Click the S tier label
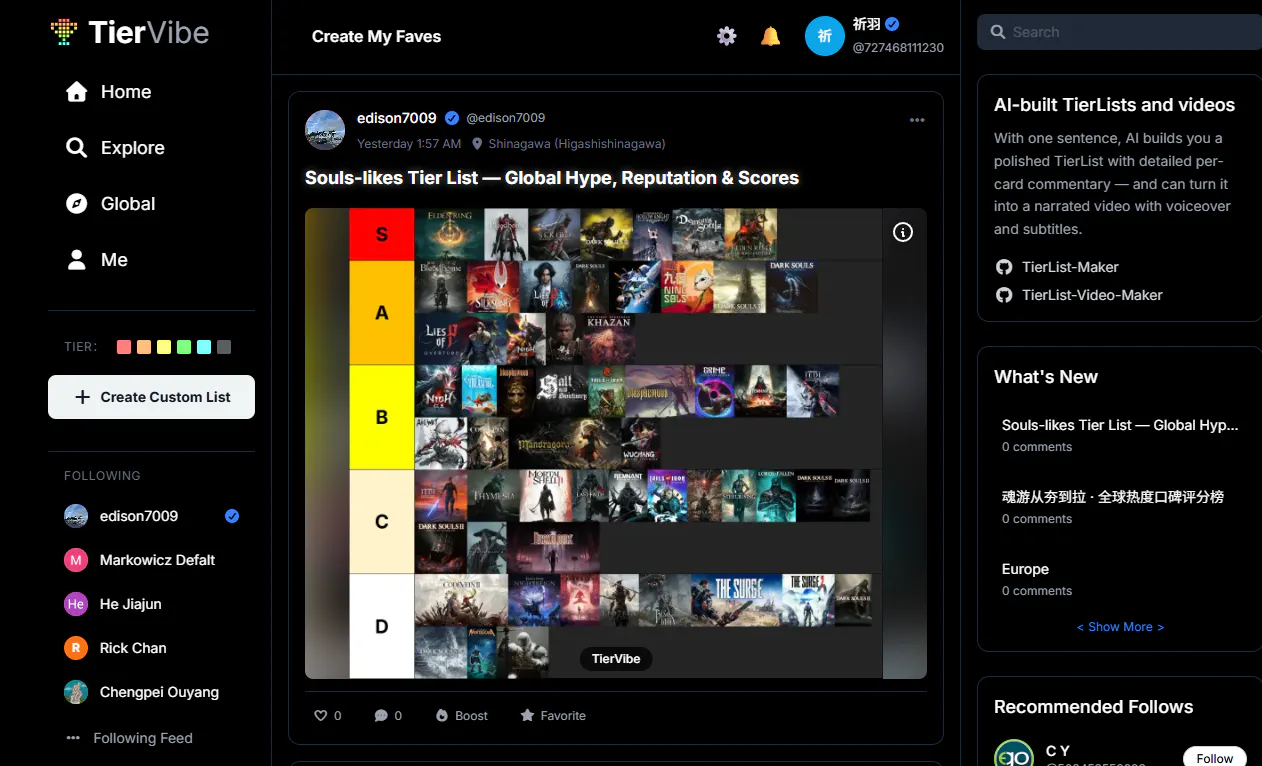 (382, 235)
